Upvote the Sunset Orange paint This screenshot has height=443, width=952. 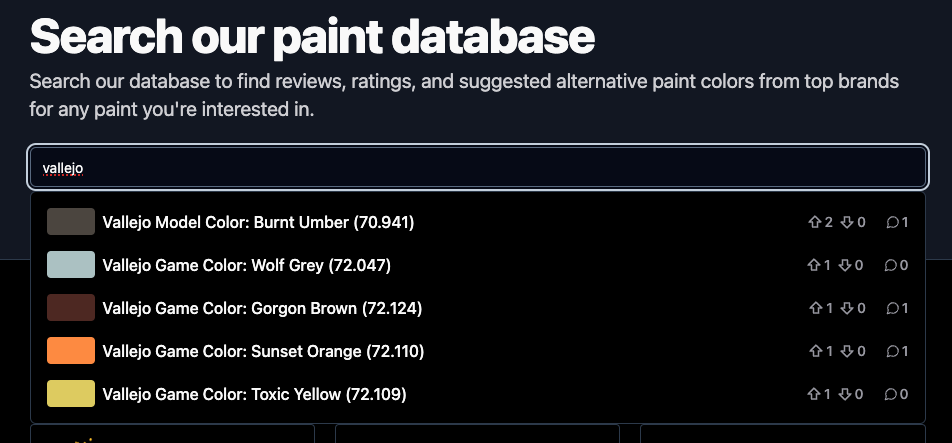click(x=814, y=351)
